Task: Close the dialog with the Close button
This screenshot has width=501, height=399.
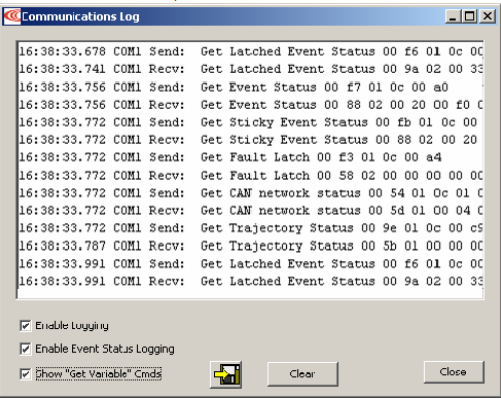Action: point(454,372)
